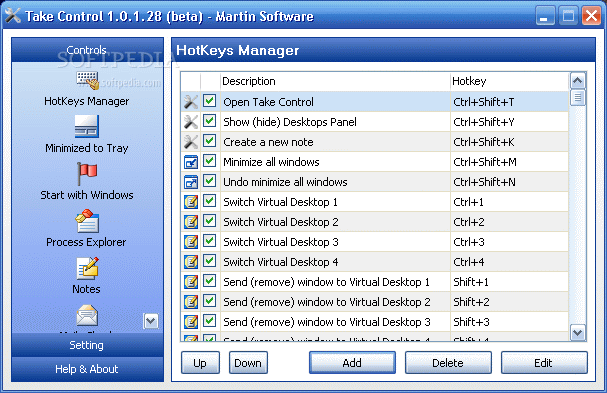Click the Down button
The image size is (607, 393).
(x=248, y=363)
